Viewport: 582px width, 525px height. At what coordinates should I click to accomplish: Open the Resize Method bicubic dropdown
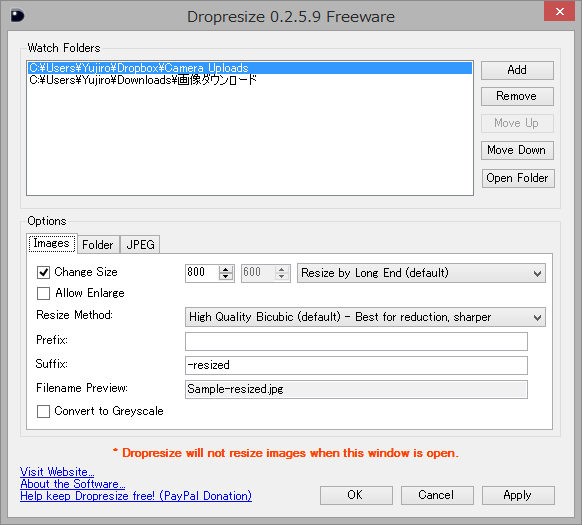tap(365, 317)
